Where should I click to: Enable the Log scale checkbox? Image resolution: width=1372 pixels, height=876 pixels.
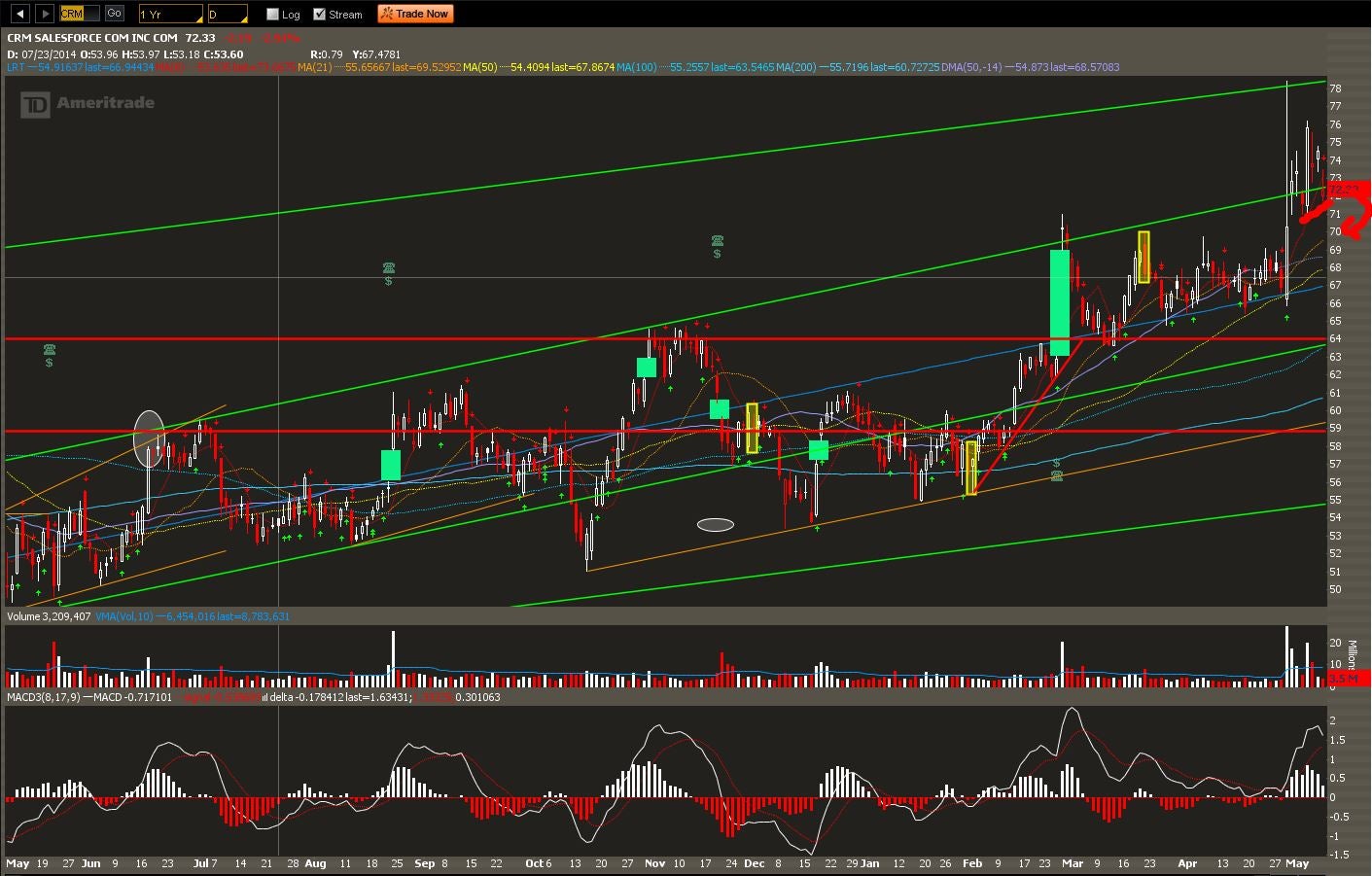point(273,15)
